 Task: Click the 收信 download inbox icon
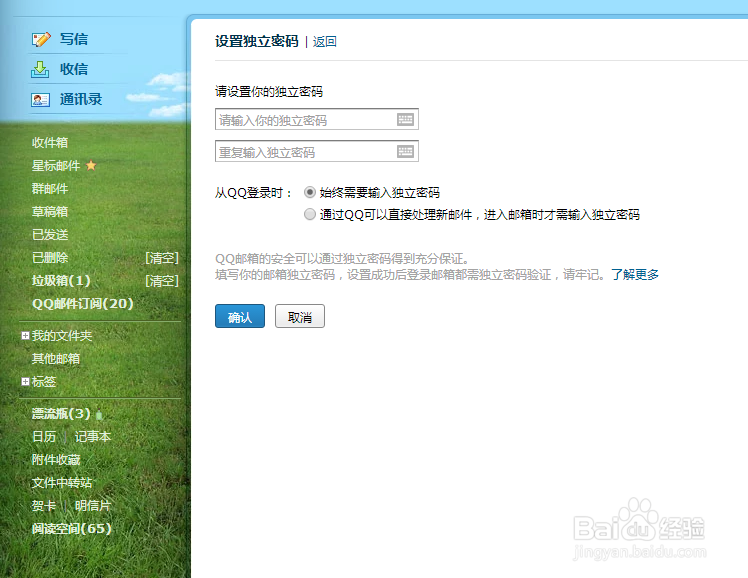(x=40, y=69)
